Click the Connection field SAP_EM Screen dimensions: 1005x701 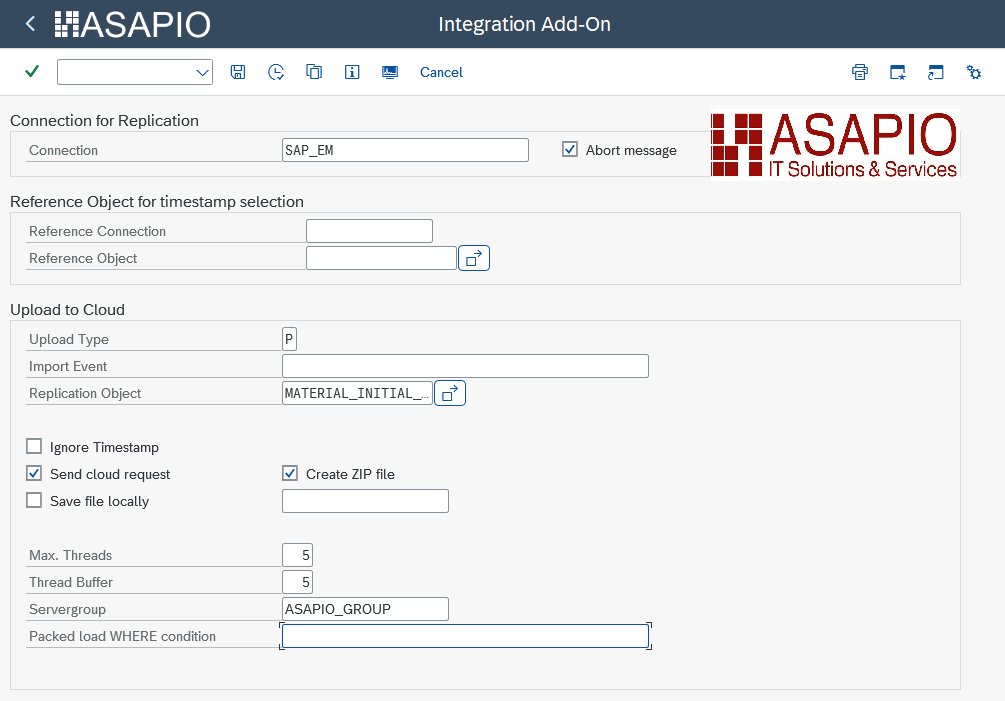(x=405, y=150)
